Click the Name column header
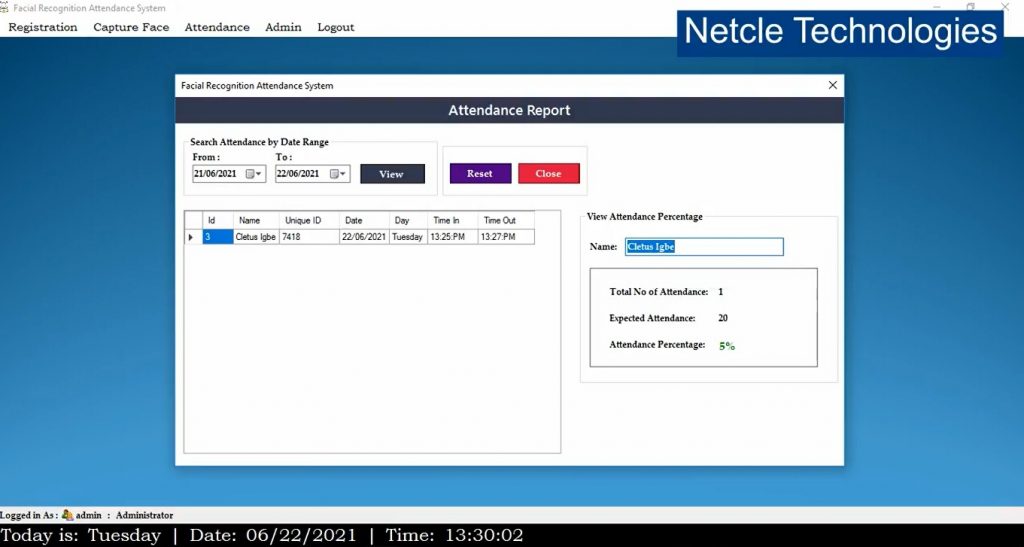Image resolution: width=1024 pixels, height=547 pixels. point(256,221)
